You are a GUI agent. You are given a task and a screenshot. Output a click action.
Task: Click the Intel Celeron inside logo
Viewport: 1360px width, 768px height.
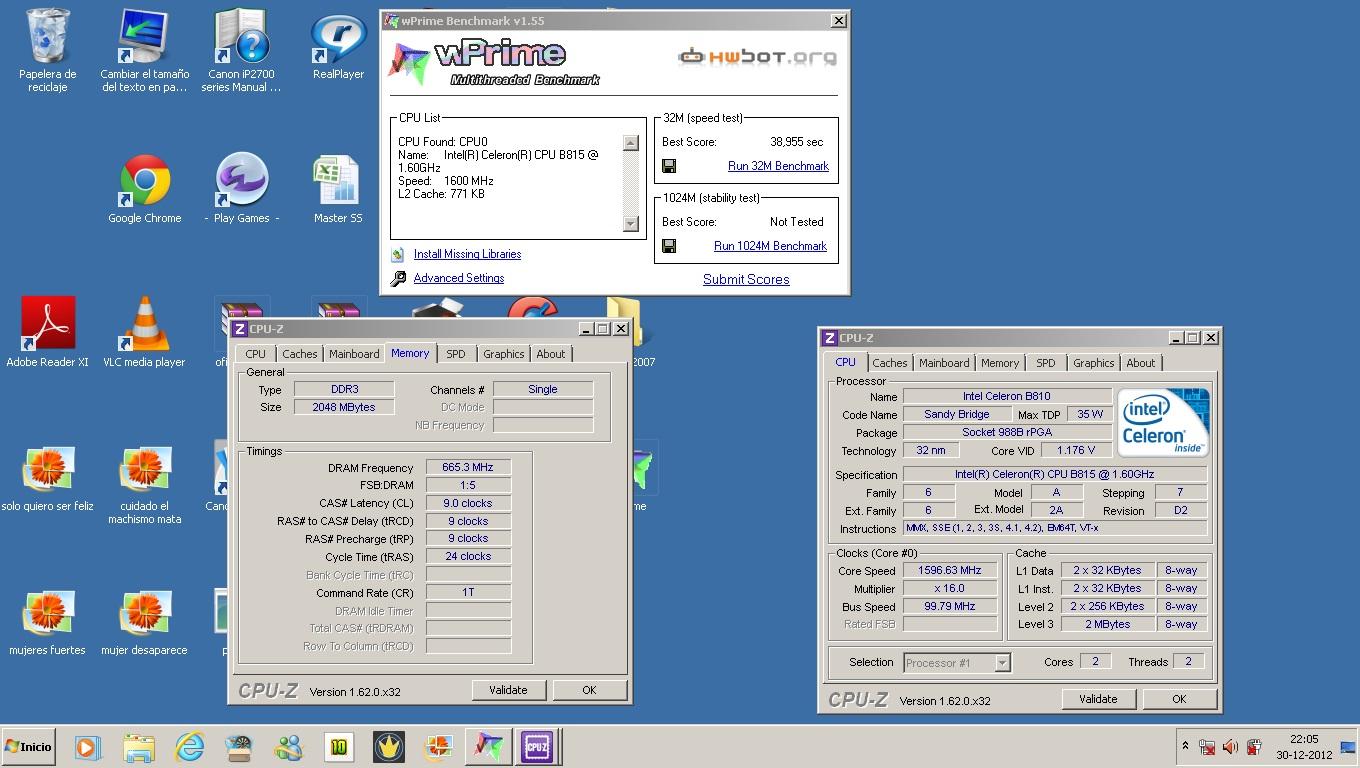coord(1164,422)
